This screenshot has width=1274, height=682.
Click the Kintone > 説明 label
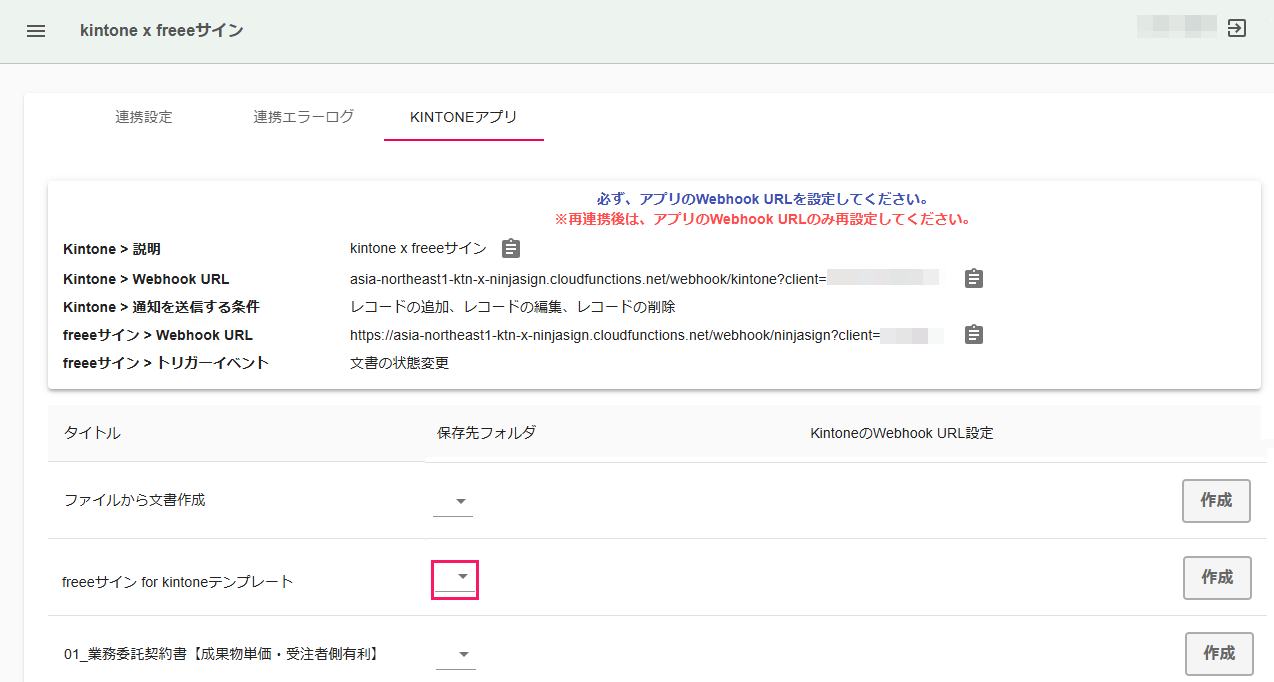(112, 249)
